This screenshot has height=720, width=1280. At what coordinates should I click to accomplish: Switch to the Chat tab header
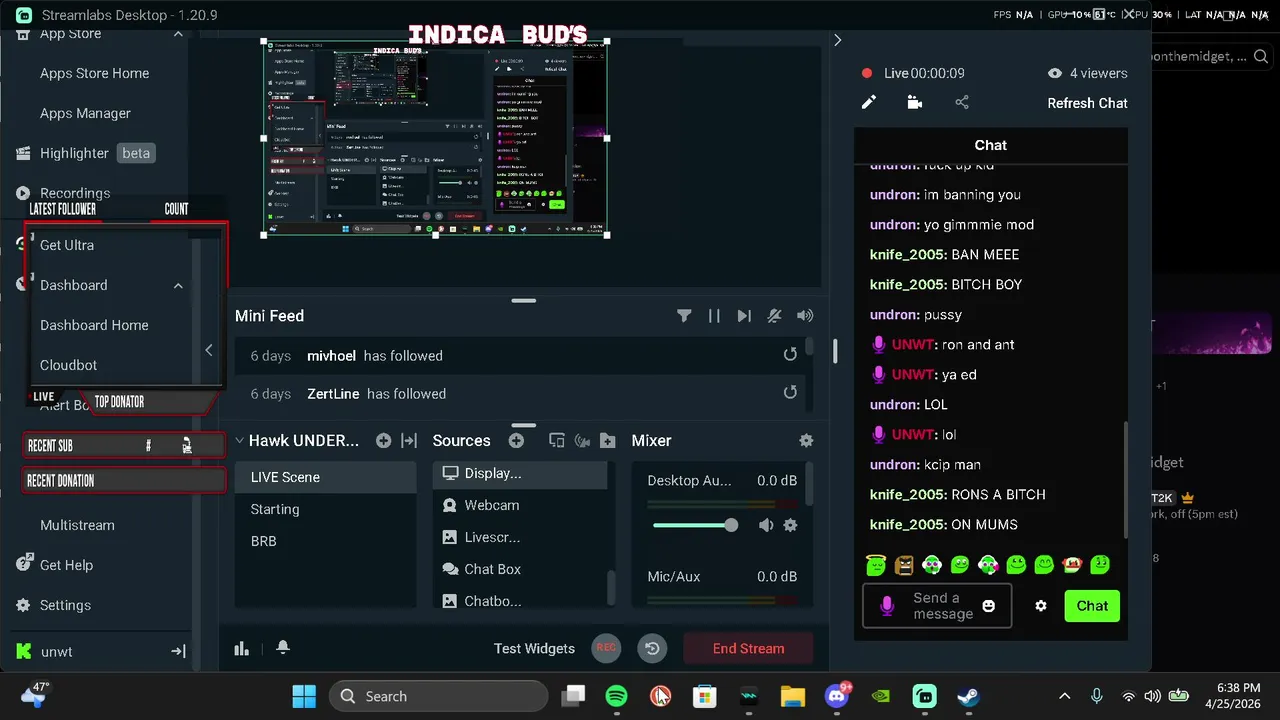(990, 145)
